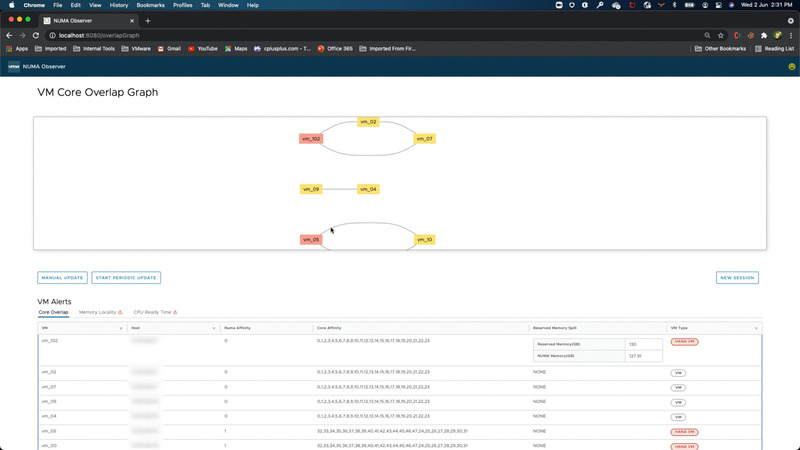800x450 pixels.
Task: Select the vm_07 graph node
Action: 424,139
